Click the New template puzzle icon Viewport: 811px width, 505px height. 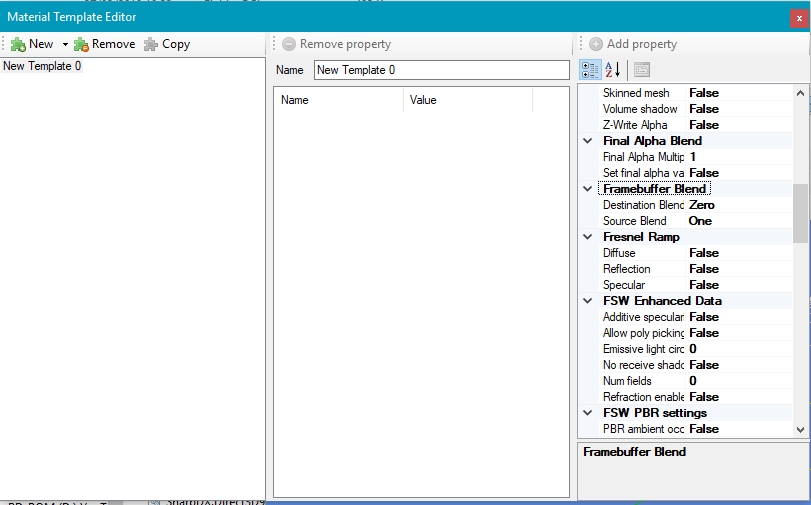click(x=18, y=44)
